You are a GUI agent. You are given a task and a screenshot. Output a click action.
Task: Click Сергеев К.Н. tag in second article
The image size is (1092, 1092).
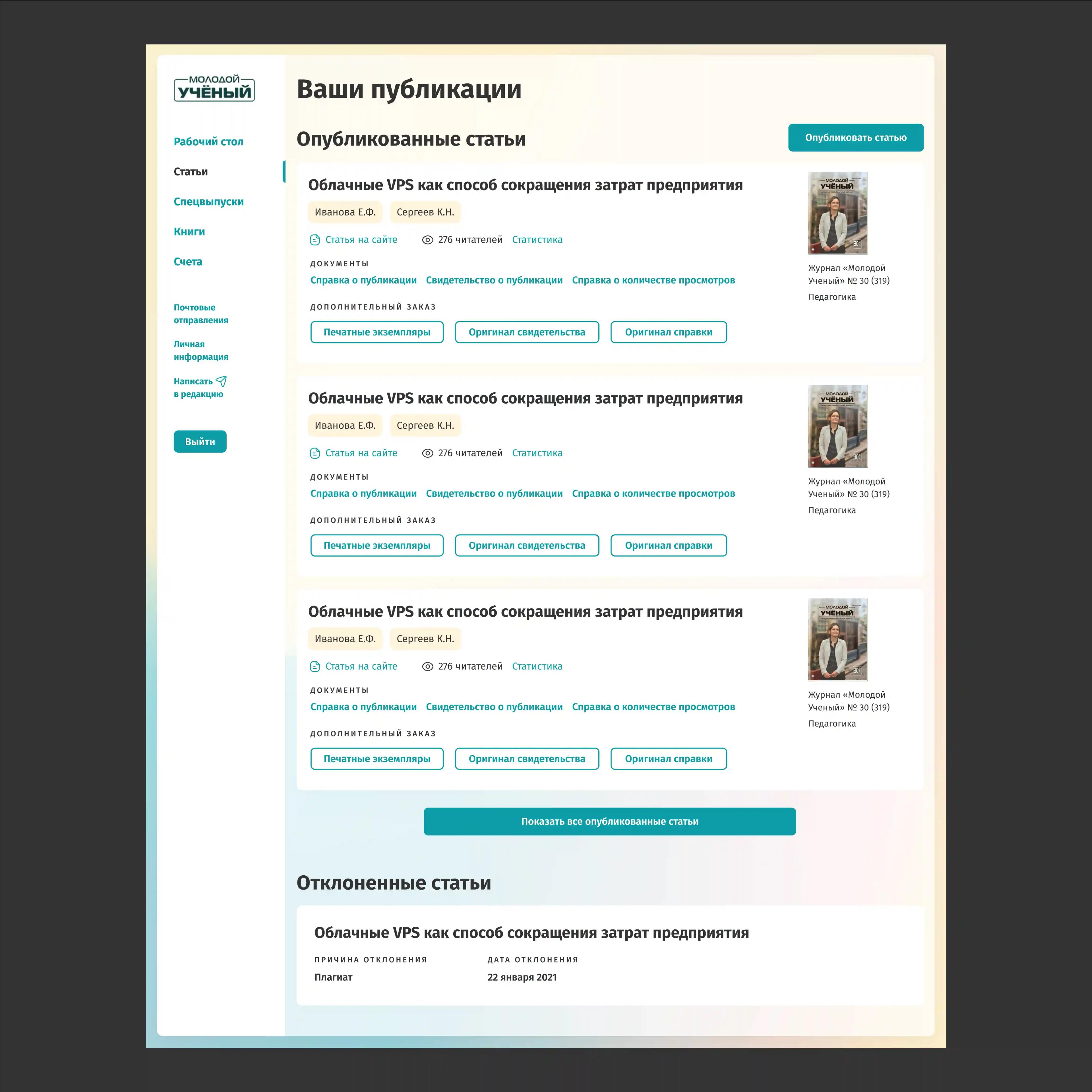coord(425,426)
